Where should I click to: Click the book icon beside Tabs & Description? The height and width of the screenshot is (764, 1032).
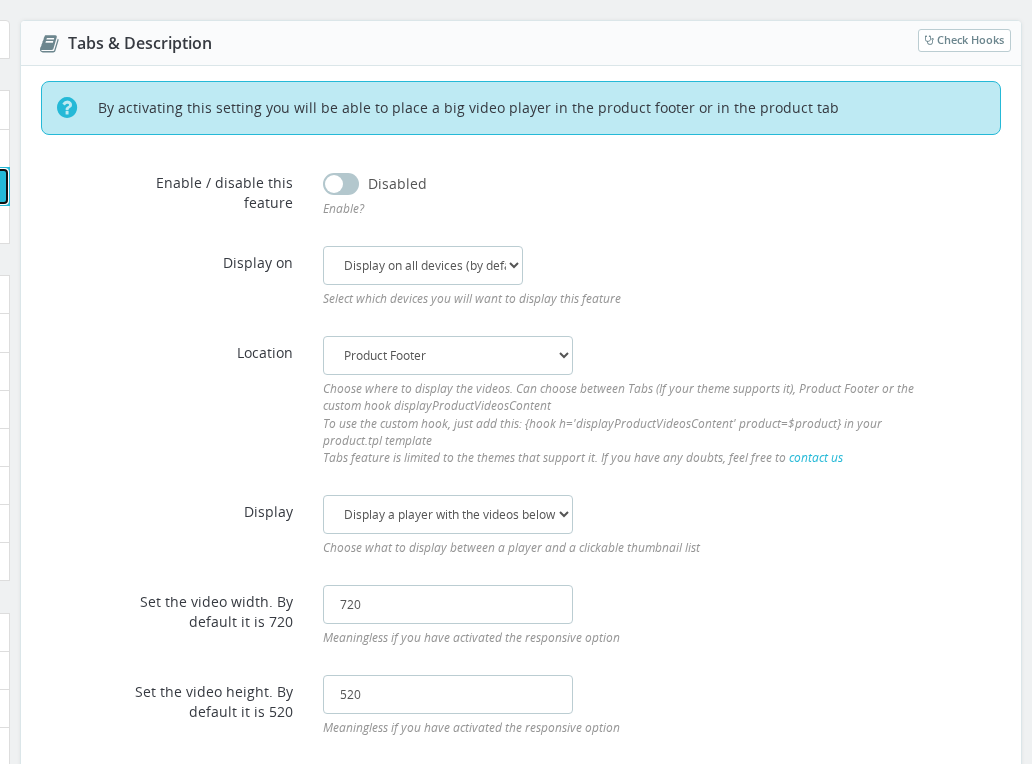click(49, 43)
